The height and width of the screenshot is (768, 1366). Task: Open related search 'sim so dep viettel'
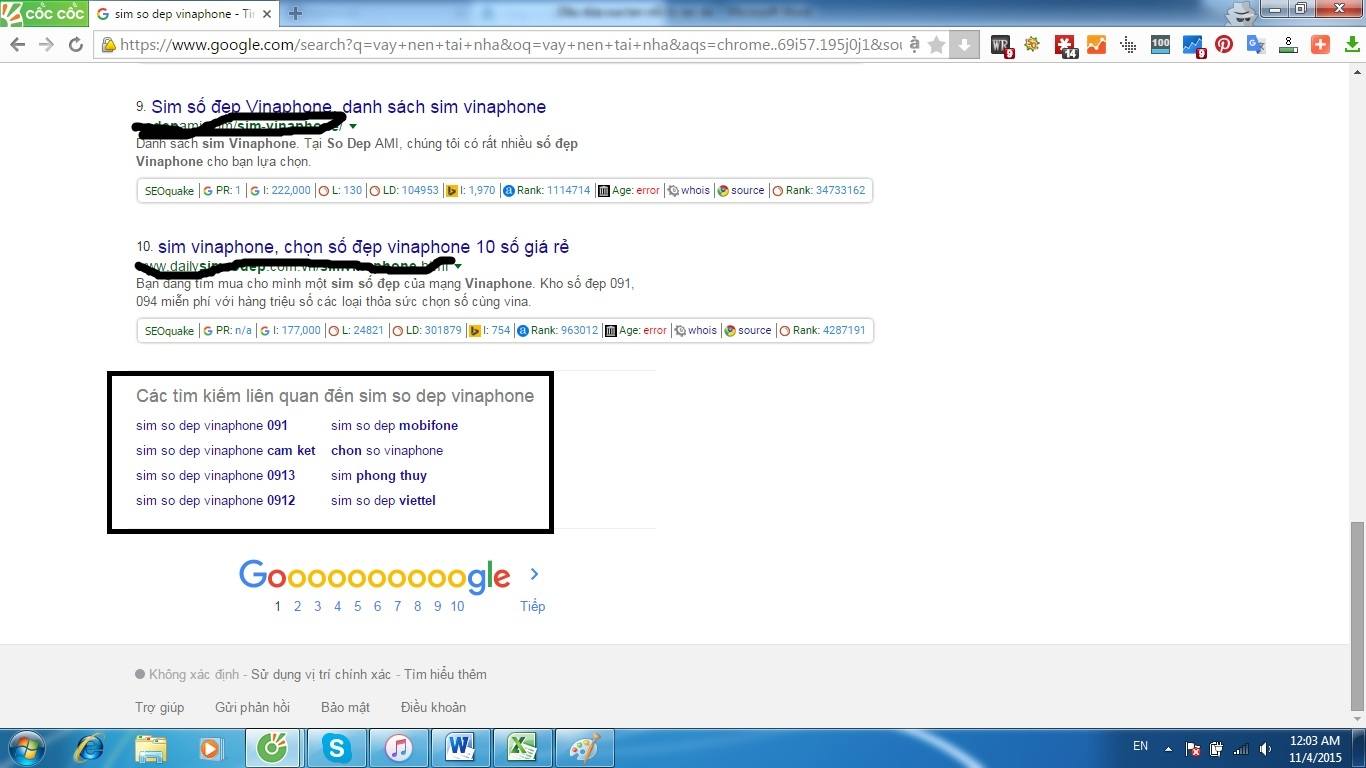[383, 500]
